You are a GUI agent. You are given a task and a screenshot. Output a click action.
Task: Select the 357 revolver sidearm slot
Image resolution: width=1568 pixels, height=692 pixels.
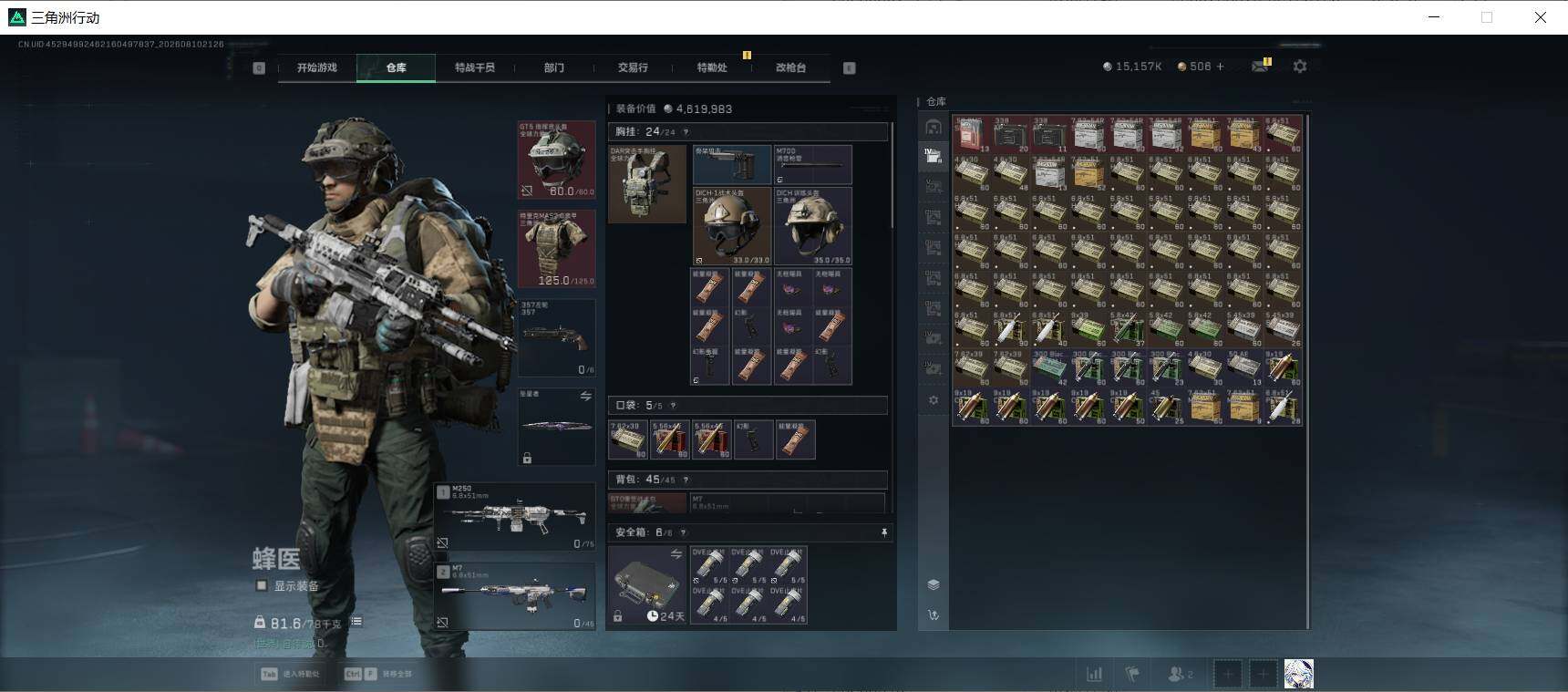coord(556,337)
